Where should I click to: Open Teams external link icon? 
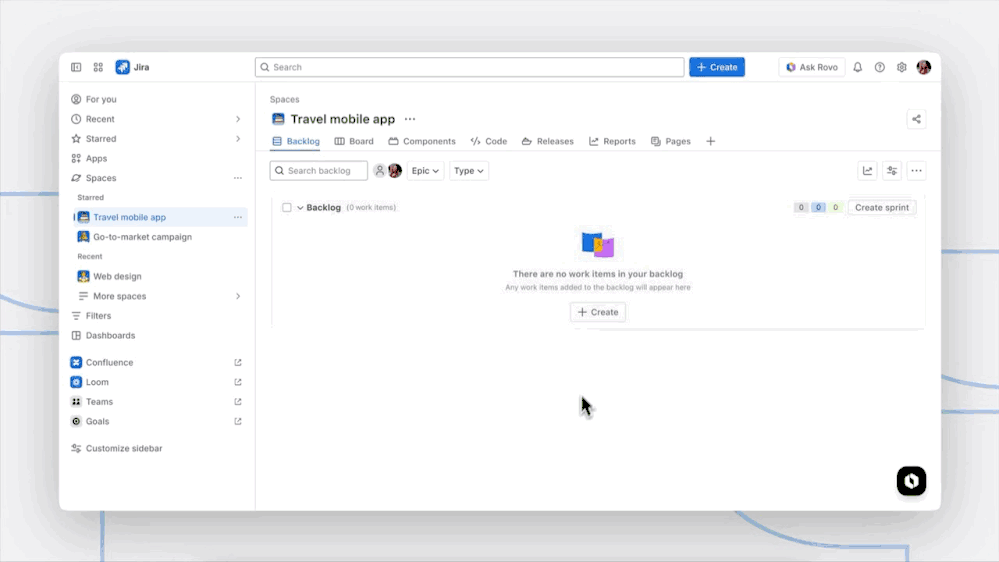pyautogui.click(x=238, y=402)
